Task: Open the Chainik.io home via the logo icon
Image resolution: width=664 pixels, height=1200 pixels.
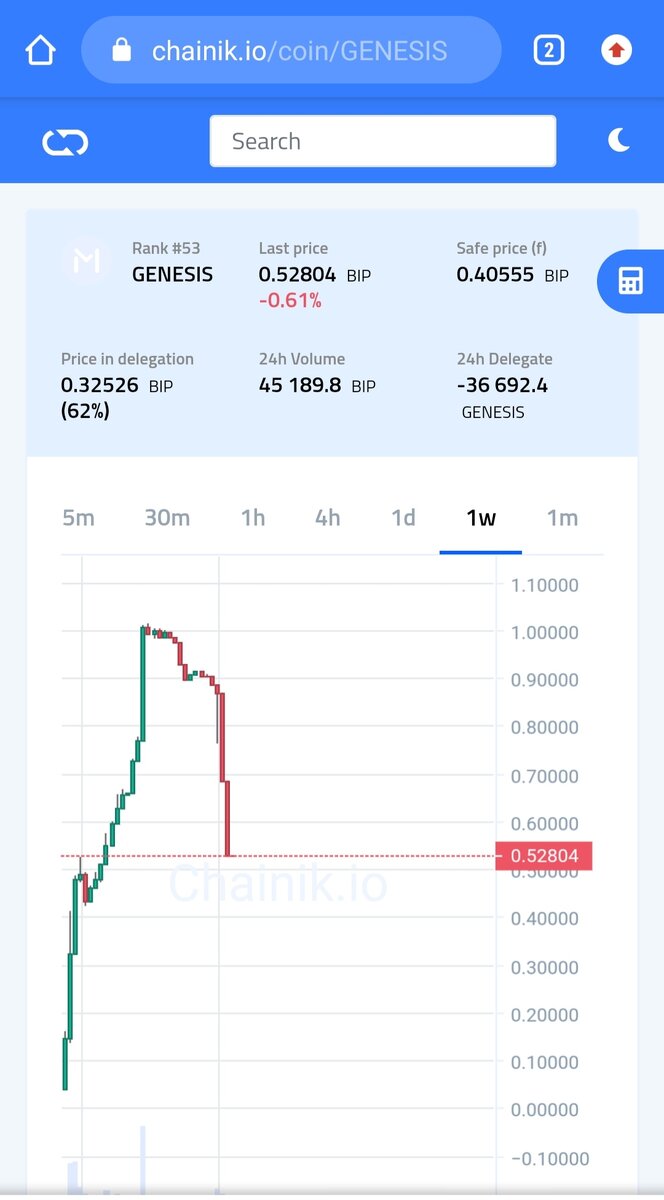Action: (64, 141)
